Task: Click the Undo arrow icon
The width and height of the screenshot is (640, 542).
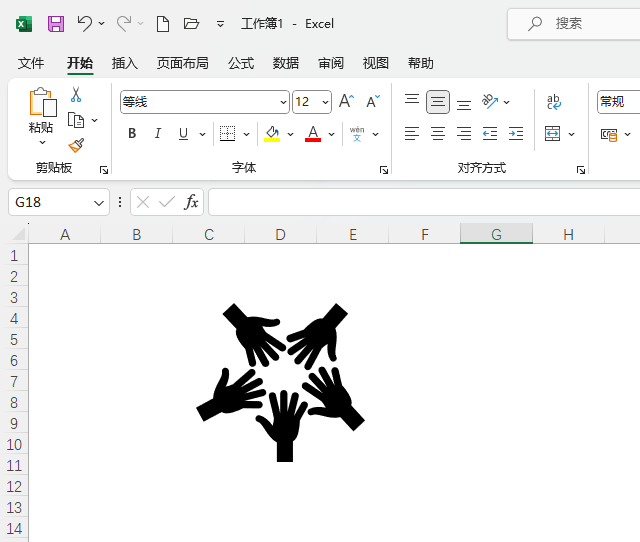Action: pos(84,24)
